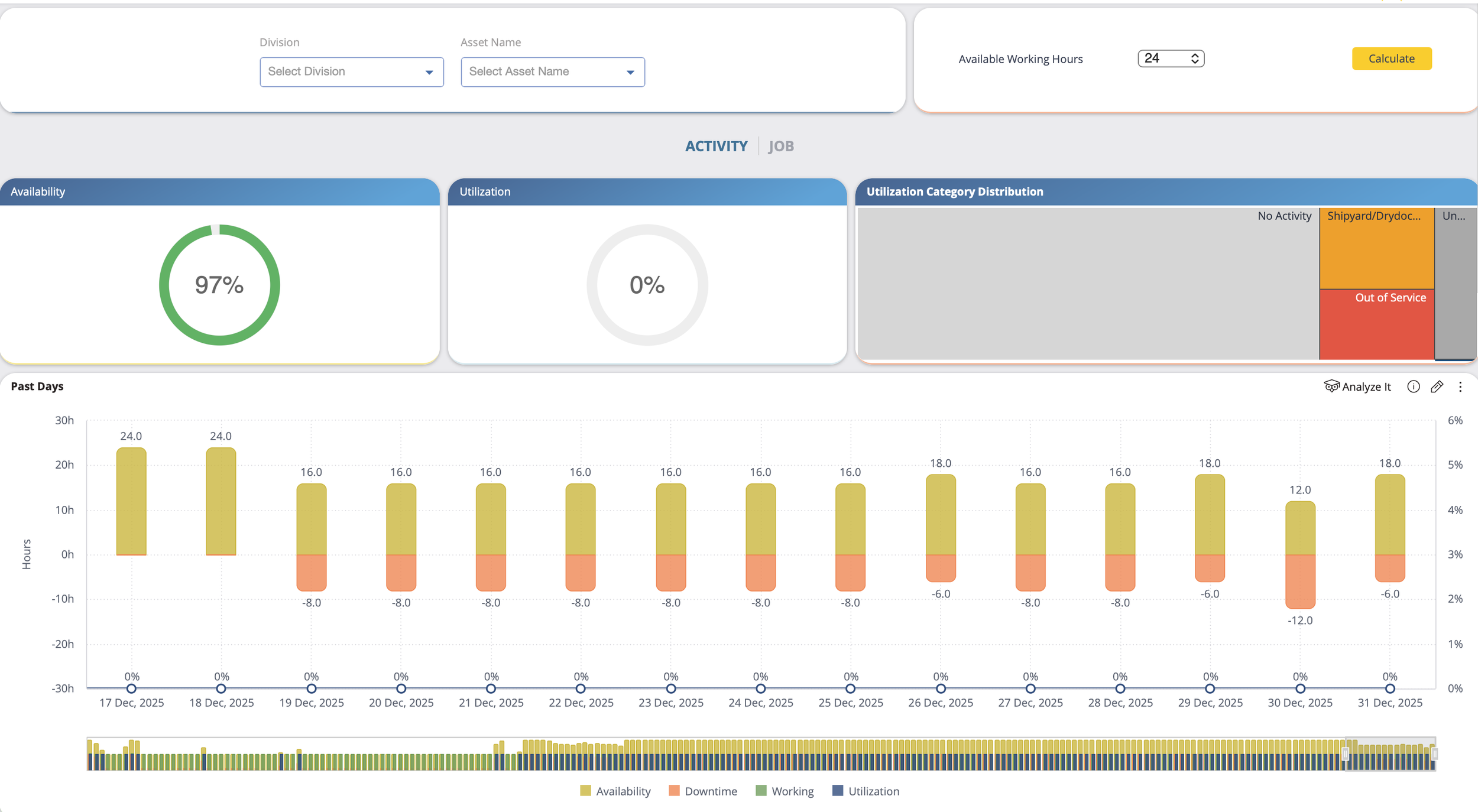Open the chart info icon

click(1413, 386)
